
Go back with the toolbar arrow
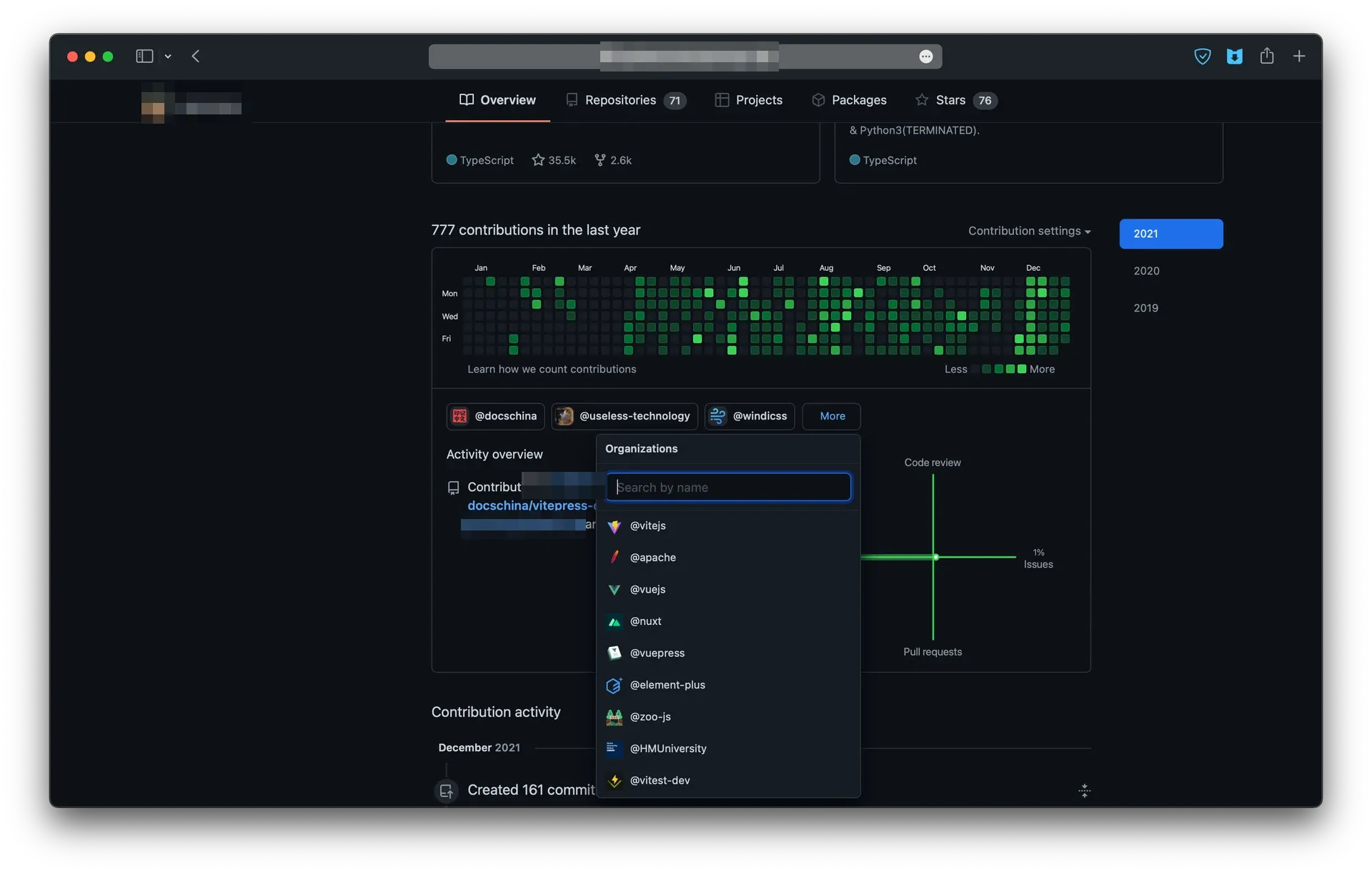click(195, 56)
